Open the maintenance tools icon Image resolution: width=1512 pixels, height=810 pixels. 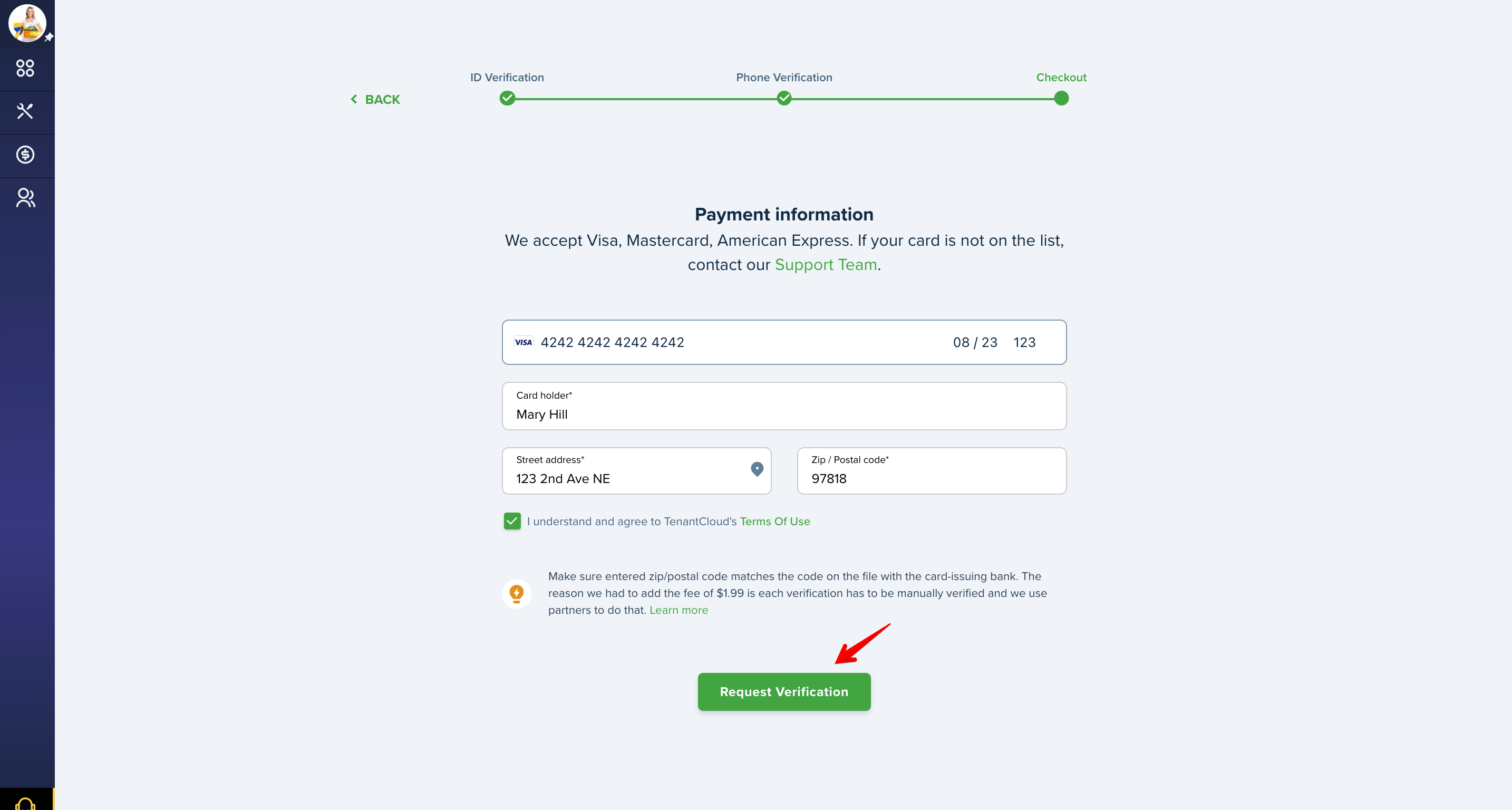click(25, 111)
